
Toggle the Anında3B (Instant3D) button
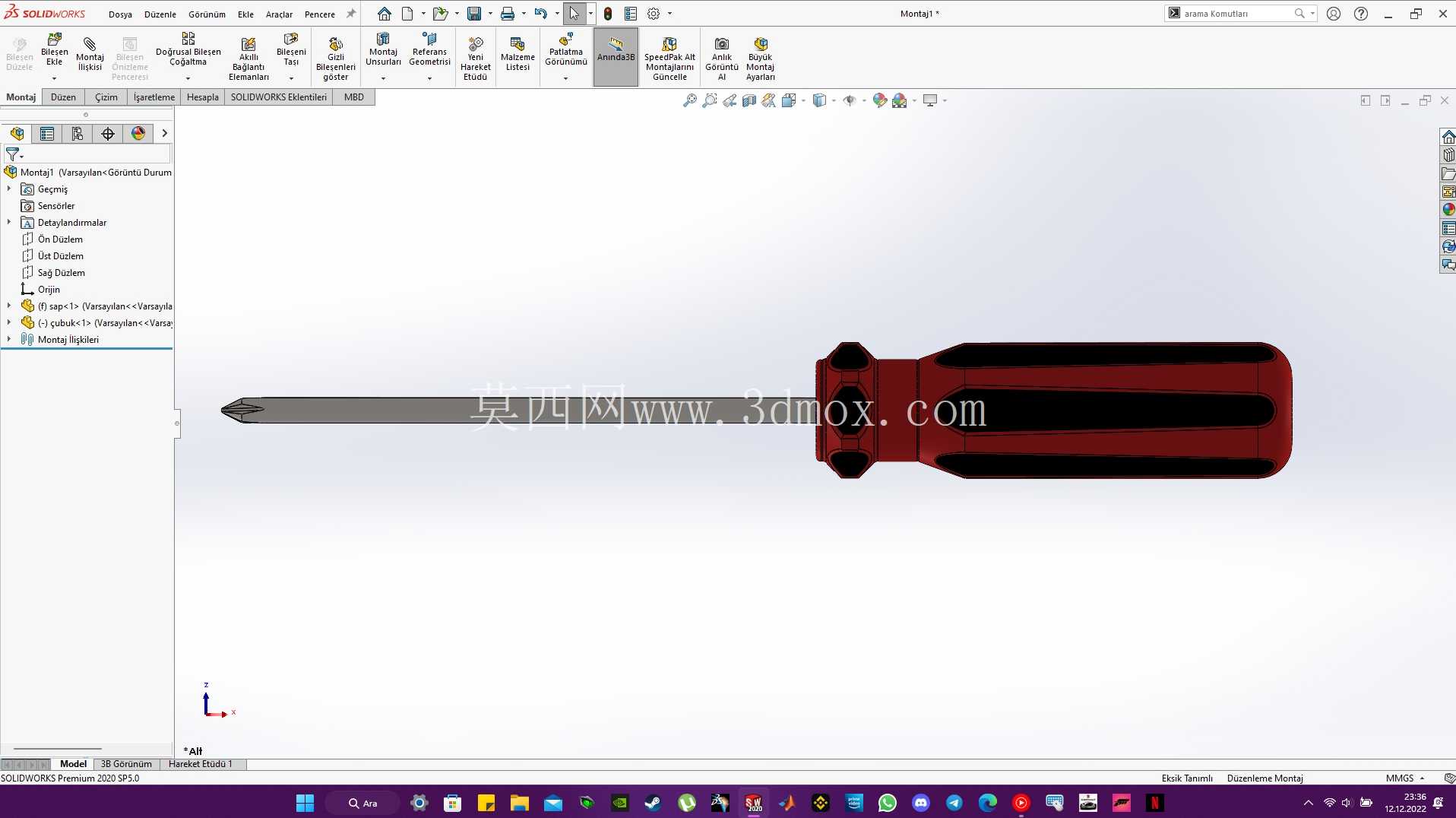616,57
